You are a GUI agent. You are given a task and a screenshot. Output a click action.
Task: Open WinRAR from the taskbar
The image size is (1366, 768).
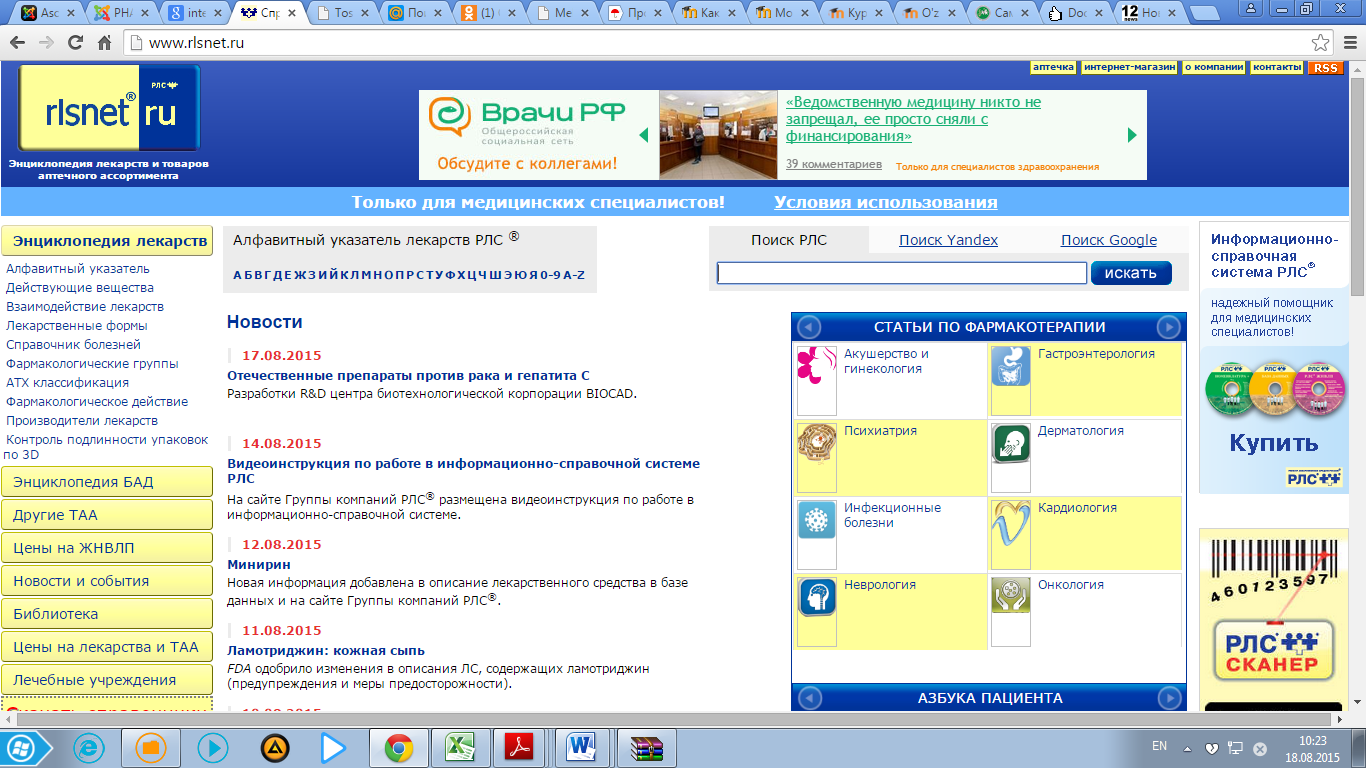coord(646,747)
